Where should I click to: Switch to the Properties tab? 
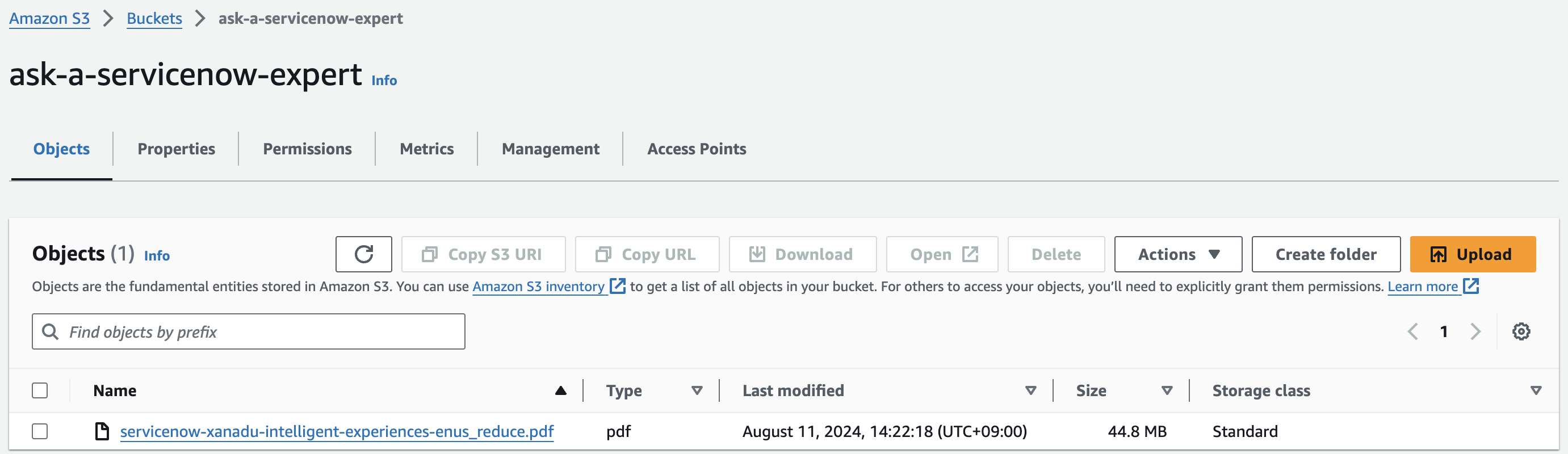click(176, 149)
